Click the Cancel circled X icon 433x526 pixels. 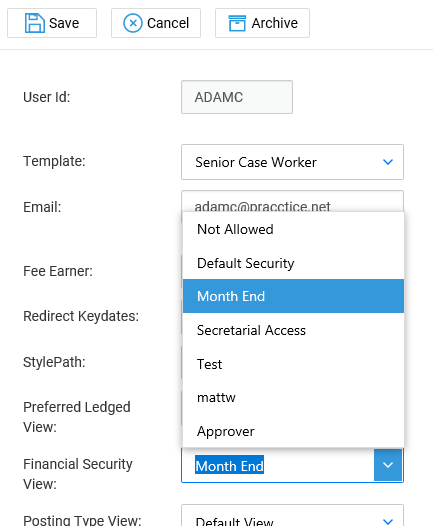(x=133, y=23)
